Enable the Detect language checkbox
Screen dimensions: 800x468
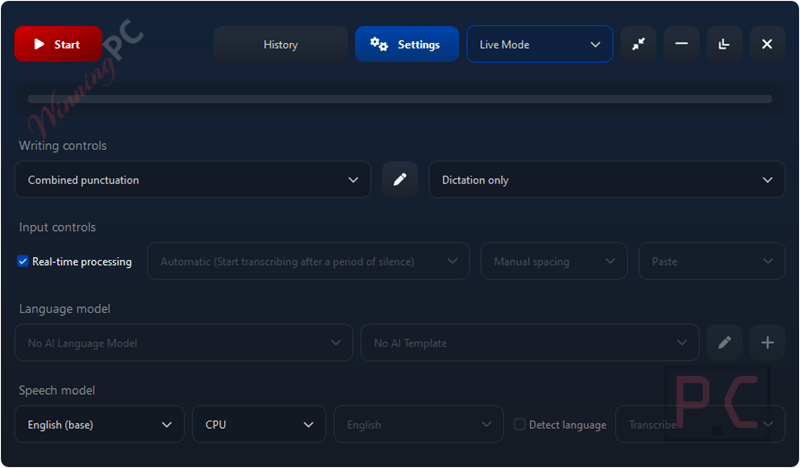[519, 425]
